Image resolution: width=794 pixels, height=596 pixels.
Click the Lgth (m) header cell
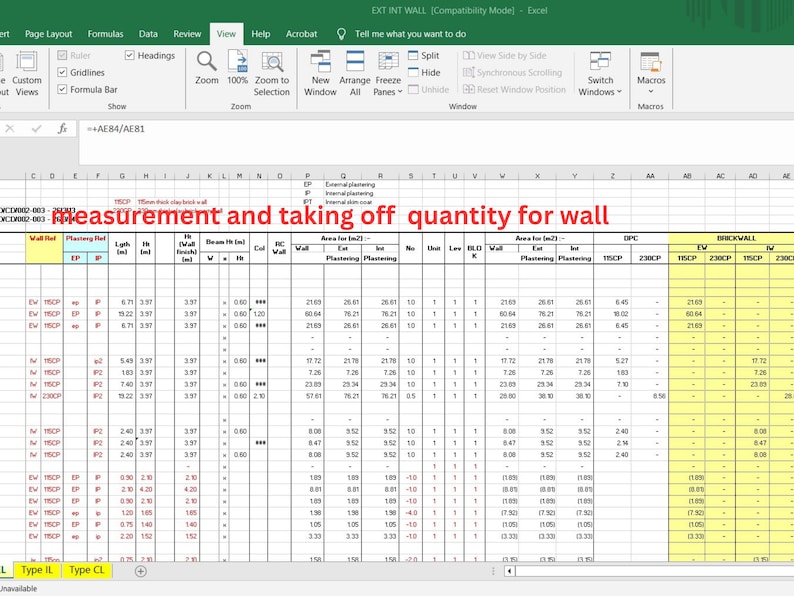pyautogui.click(x=122, y=248)
